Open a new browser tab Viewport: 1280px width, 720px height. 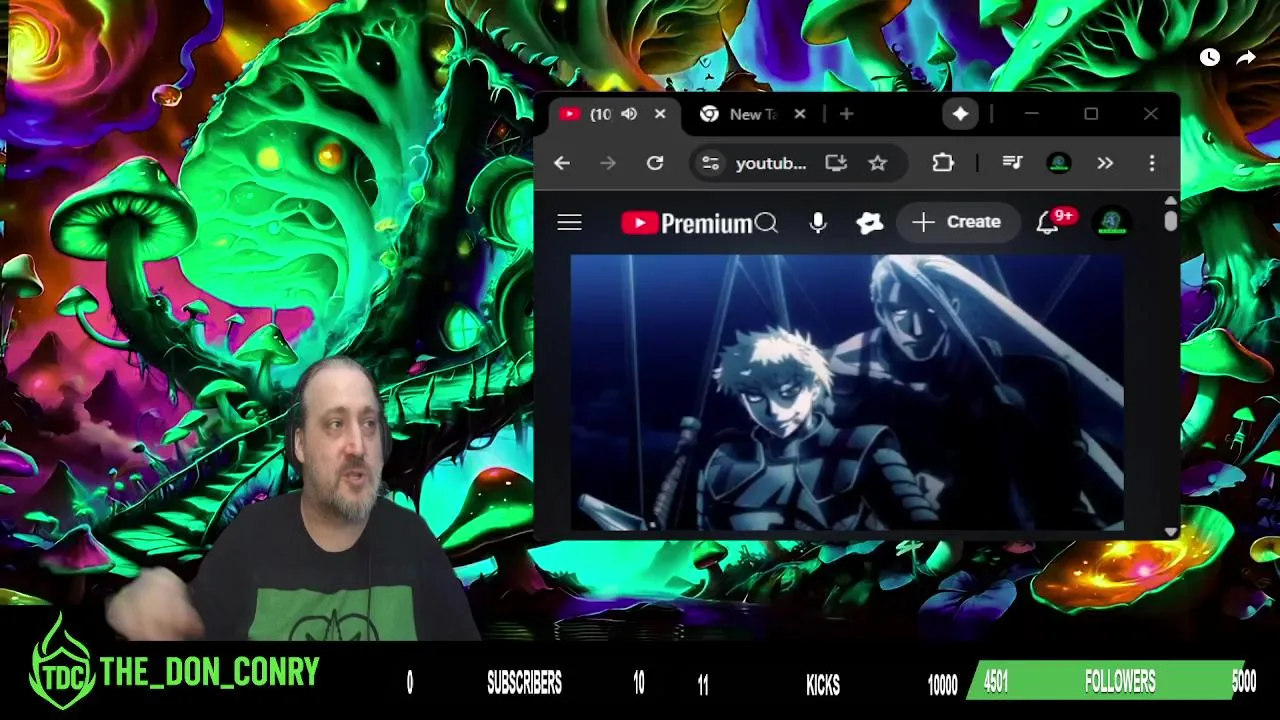coord(846,114)
